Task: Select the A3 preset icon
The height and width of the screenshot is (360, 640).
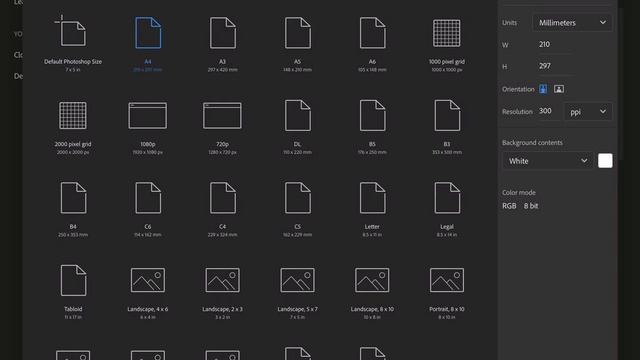Action: [222, 33]
